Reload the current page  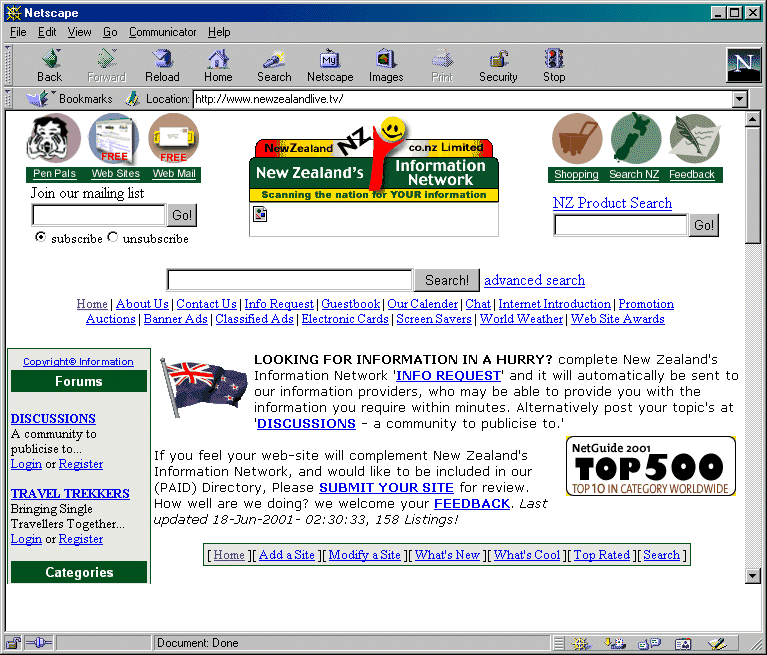click(x=162, y=65)
